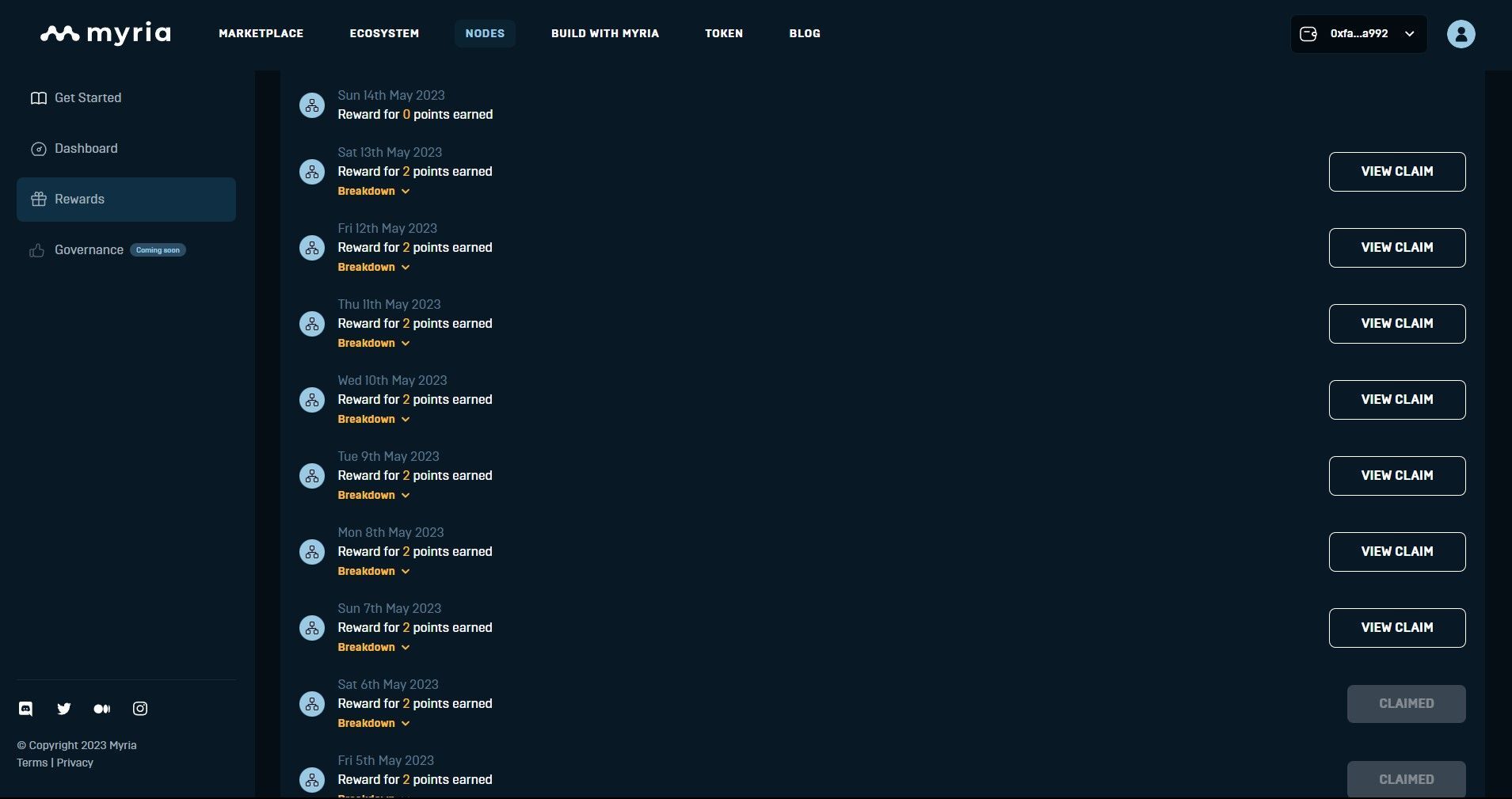Go to the Token nav item
The image size is (1512, 799).
click(724, 33)
